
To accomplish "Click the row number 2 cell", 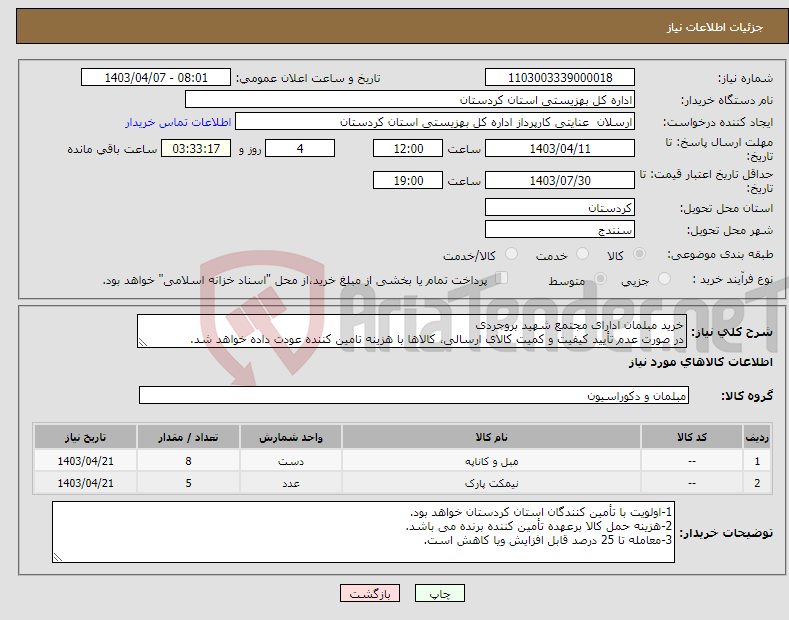I will [757, 483].
